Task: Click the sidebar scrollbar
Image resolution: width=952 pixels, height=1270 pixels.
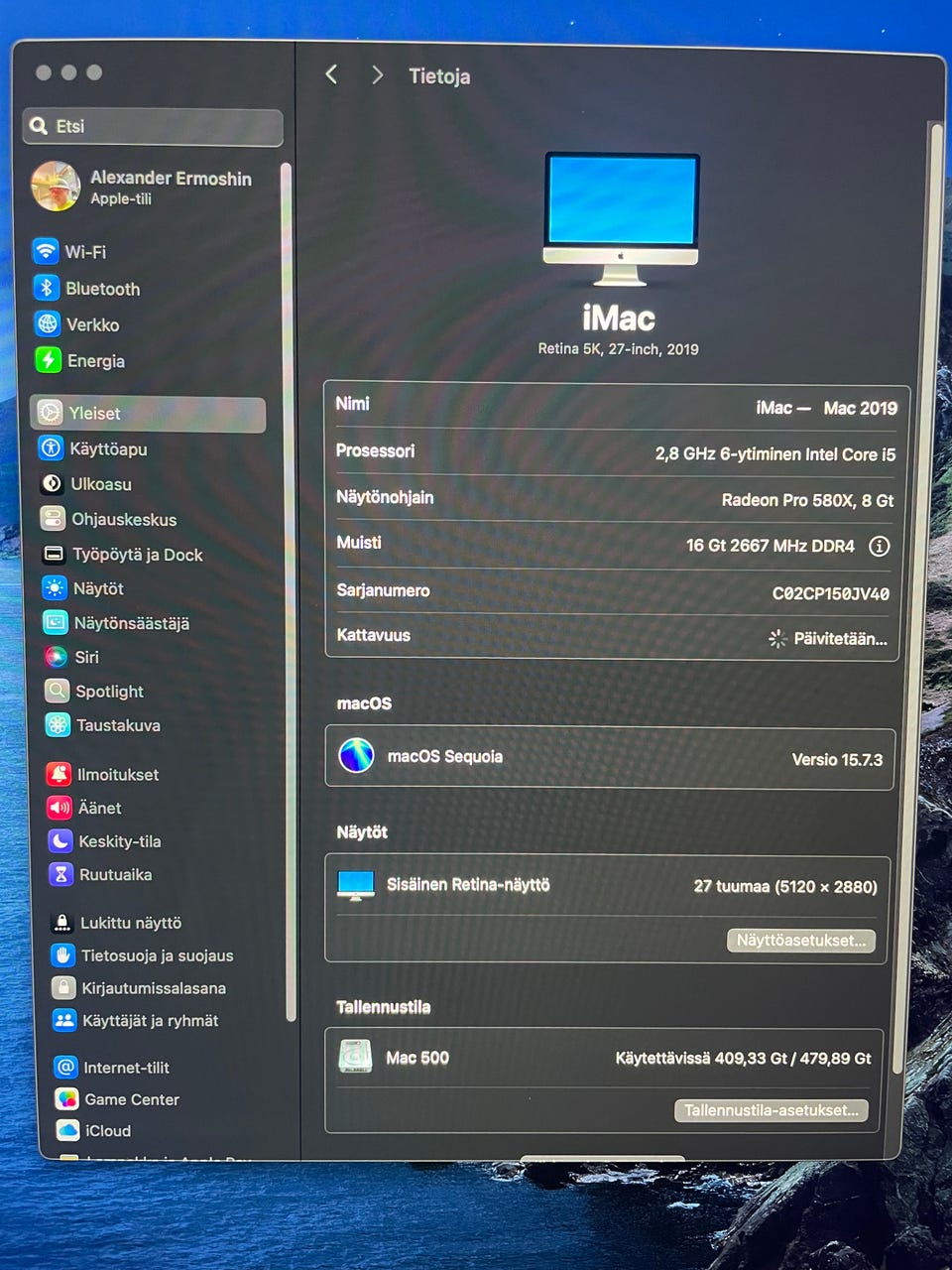Action: tap(289, 591)
